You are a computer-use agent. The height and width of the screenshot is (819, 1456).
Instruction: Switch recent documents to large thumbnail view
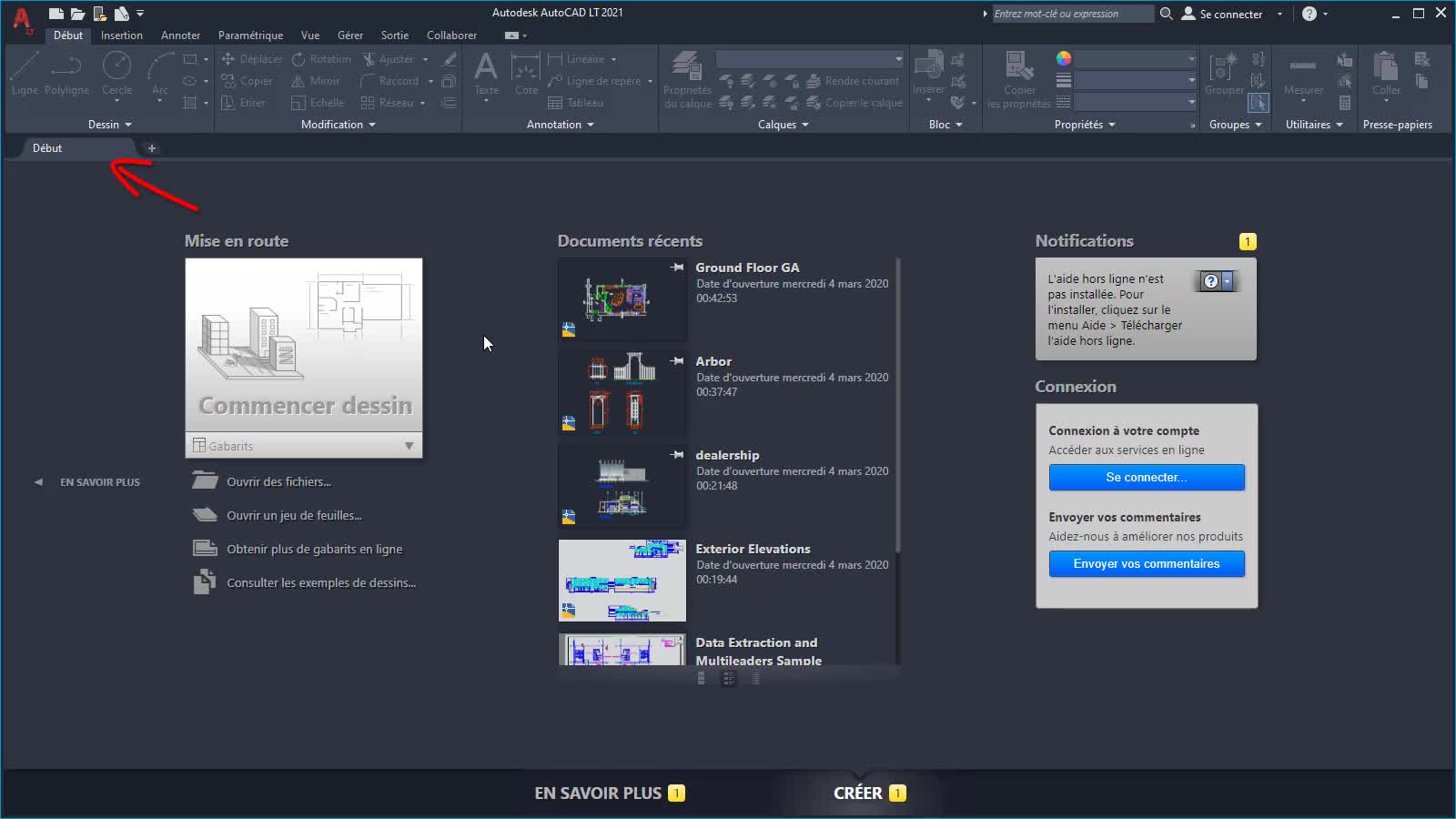[702, 678]
